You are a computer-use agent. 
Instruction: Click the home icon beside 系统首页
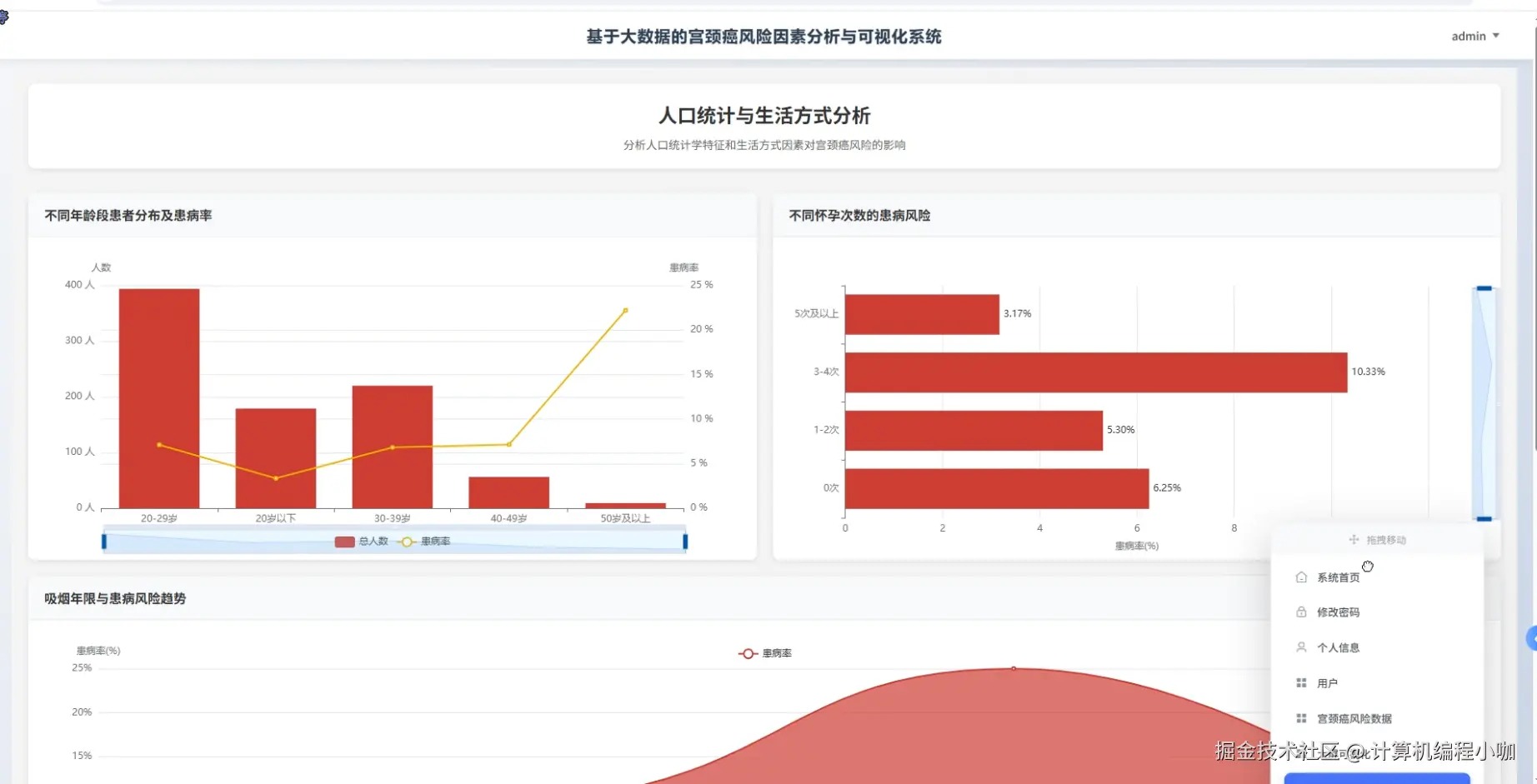pos(1301,577)
